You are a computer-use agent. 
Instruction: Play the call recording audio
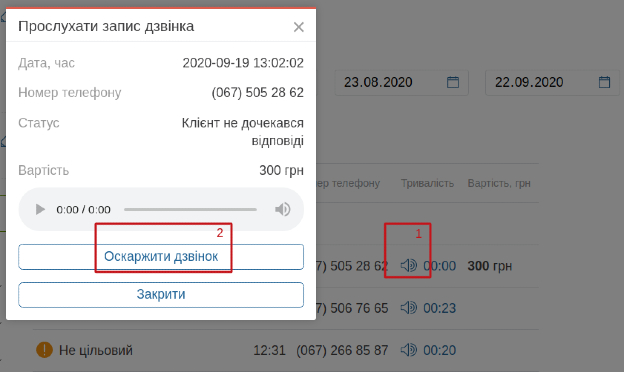click(x=40, y=209)
